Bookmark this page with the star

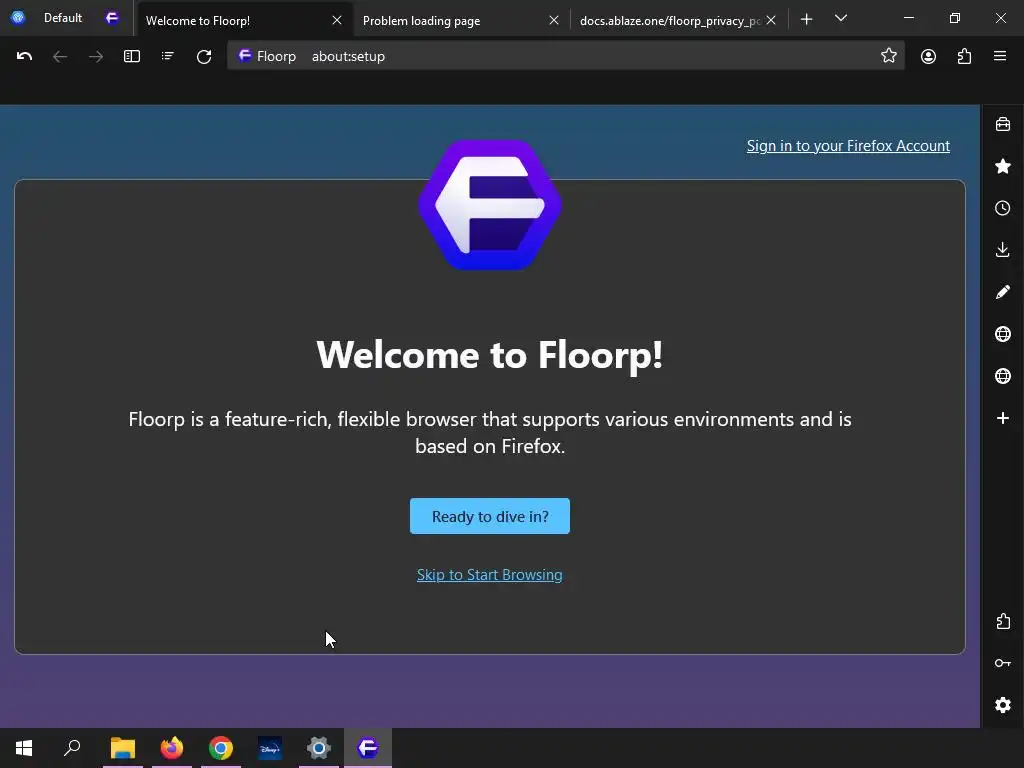coord(888,56)
